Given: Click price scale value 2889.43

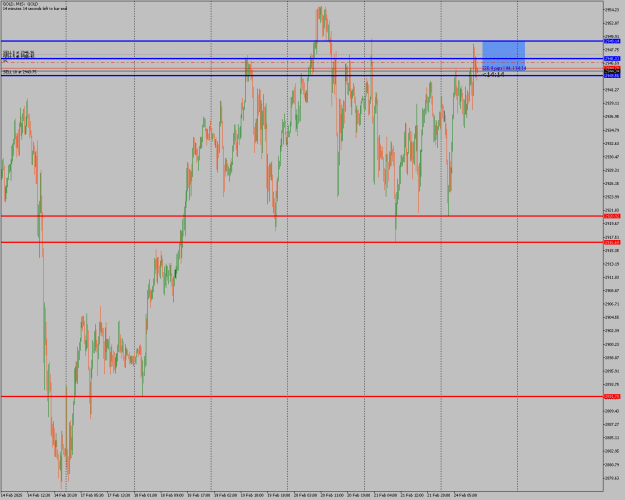Looking at the screenshot, I should 612,411.
